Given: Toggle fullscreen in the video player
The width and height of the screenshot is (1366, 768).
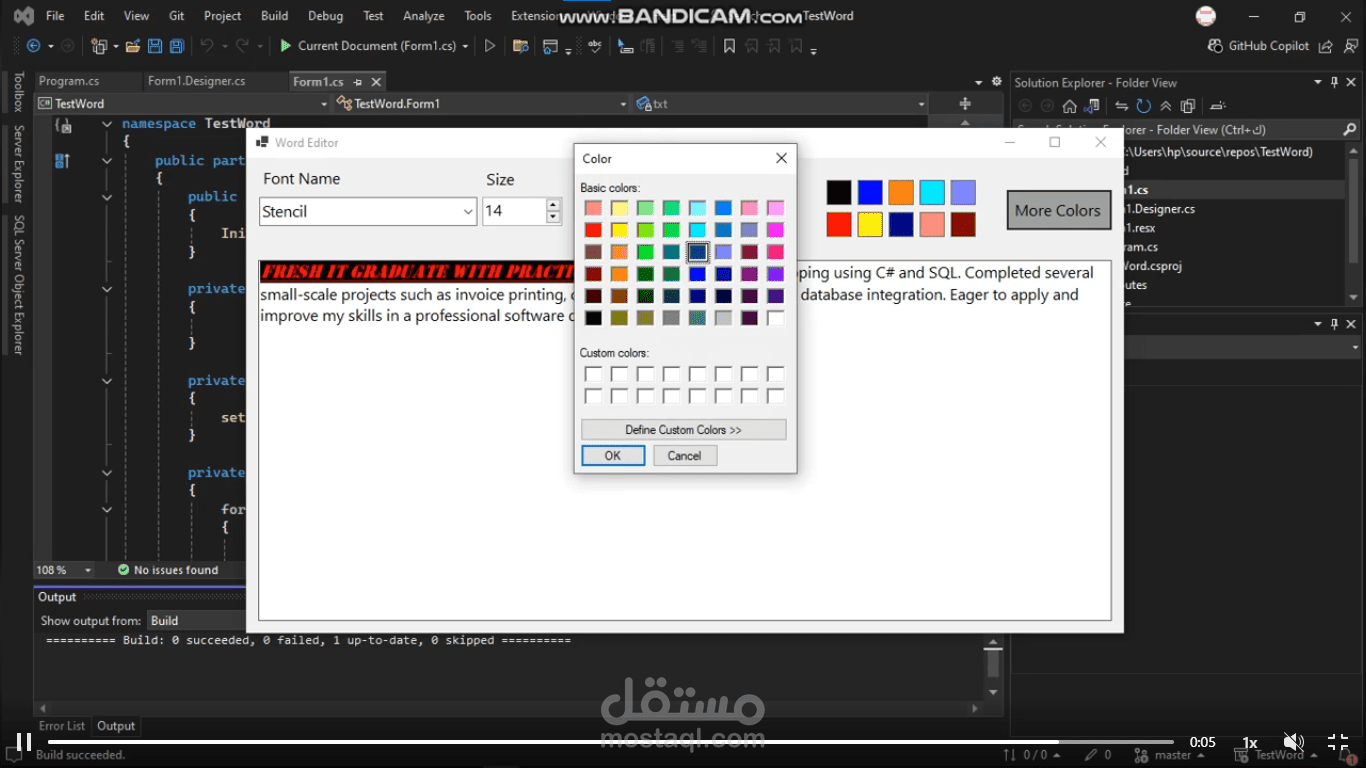Looking at the screenshot, I should click(x=1338, y=742).
